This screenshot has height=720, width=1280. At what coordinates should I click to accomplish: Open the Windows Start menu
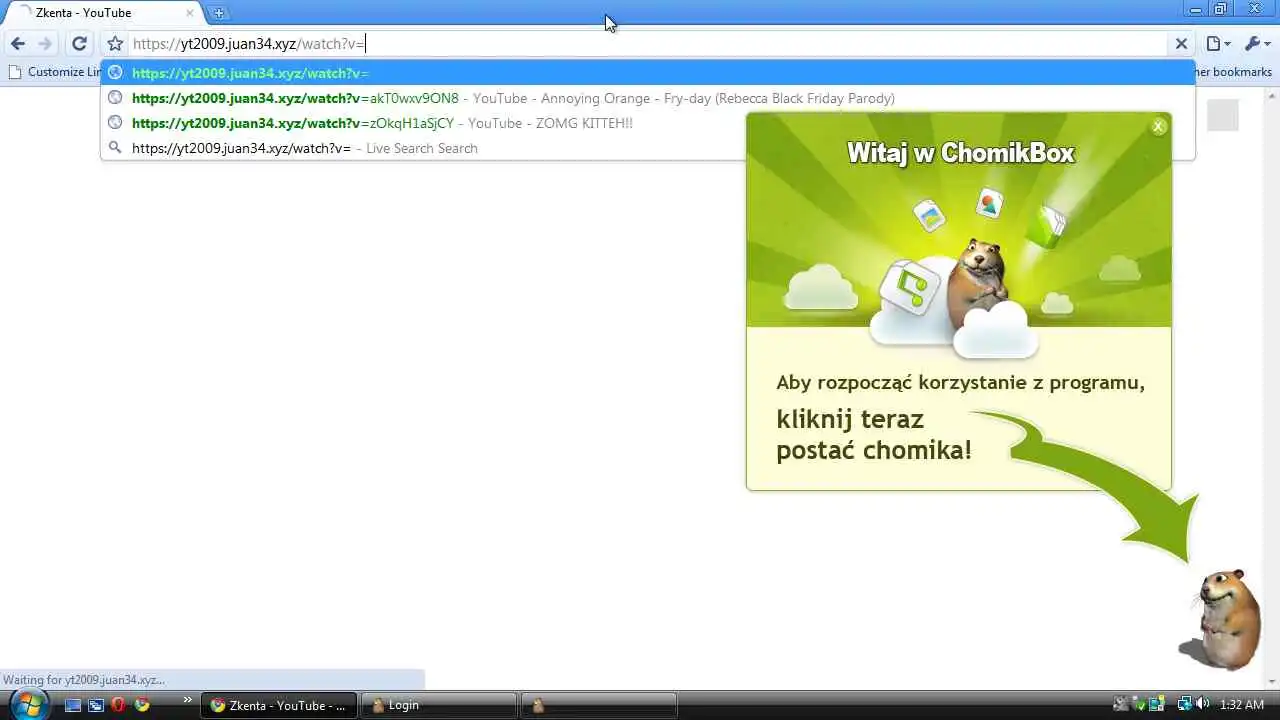(27, 703)
